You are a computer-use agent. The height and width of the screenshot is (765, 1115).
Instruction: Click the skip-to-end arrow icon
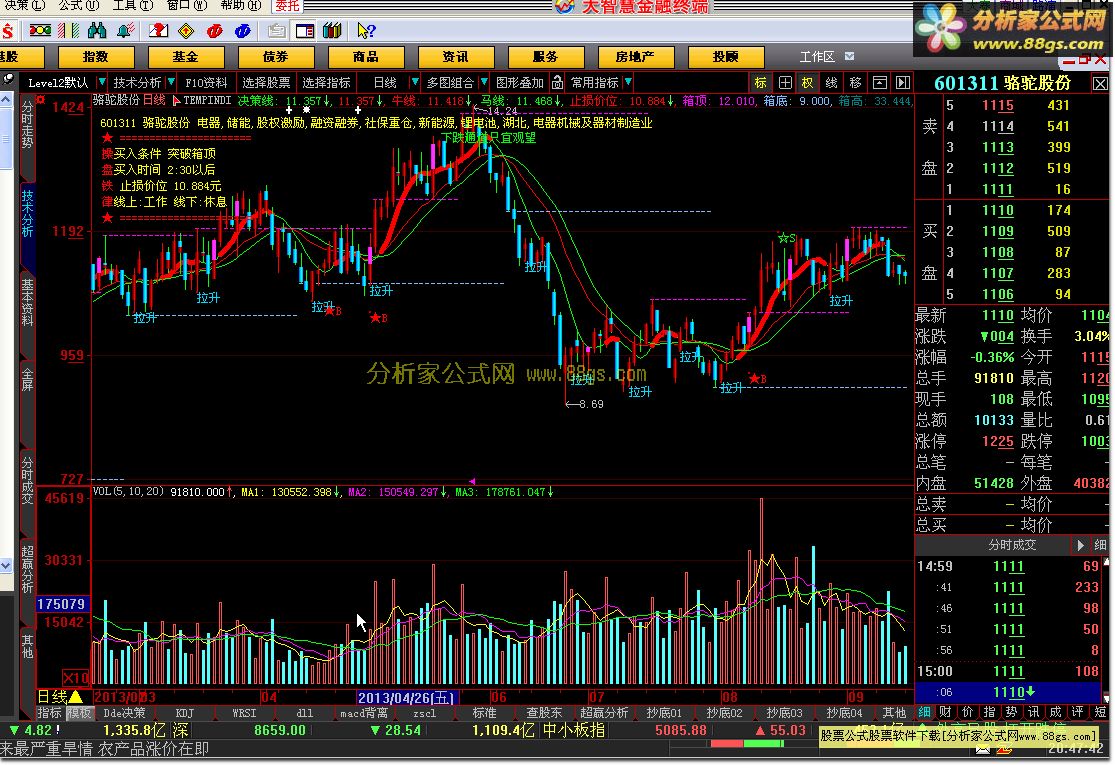point(903,82)
